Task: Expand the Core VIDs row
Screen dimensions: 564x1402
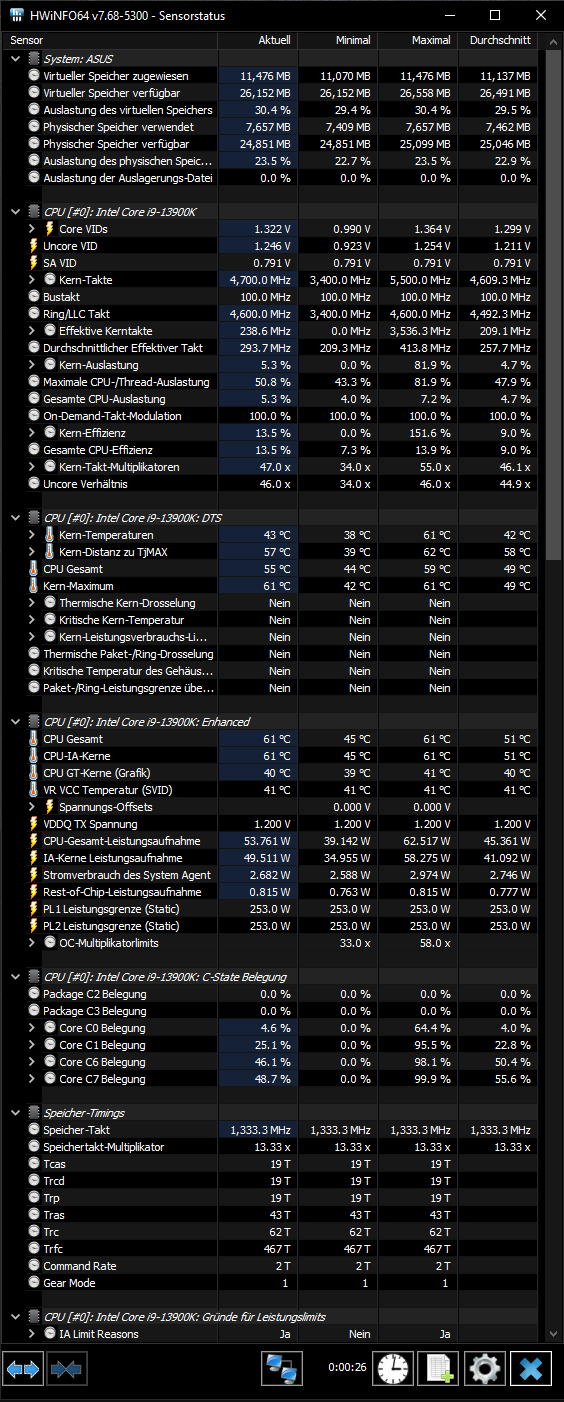Action: pyautogui.click(x=33, y=229)
